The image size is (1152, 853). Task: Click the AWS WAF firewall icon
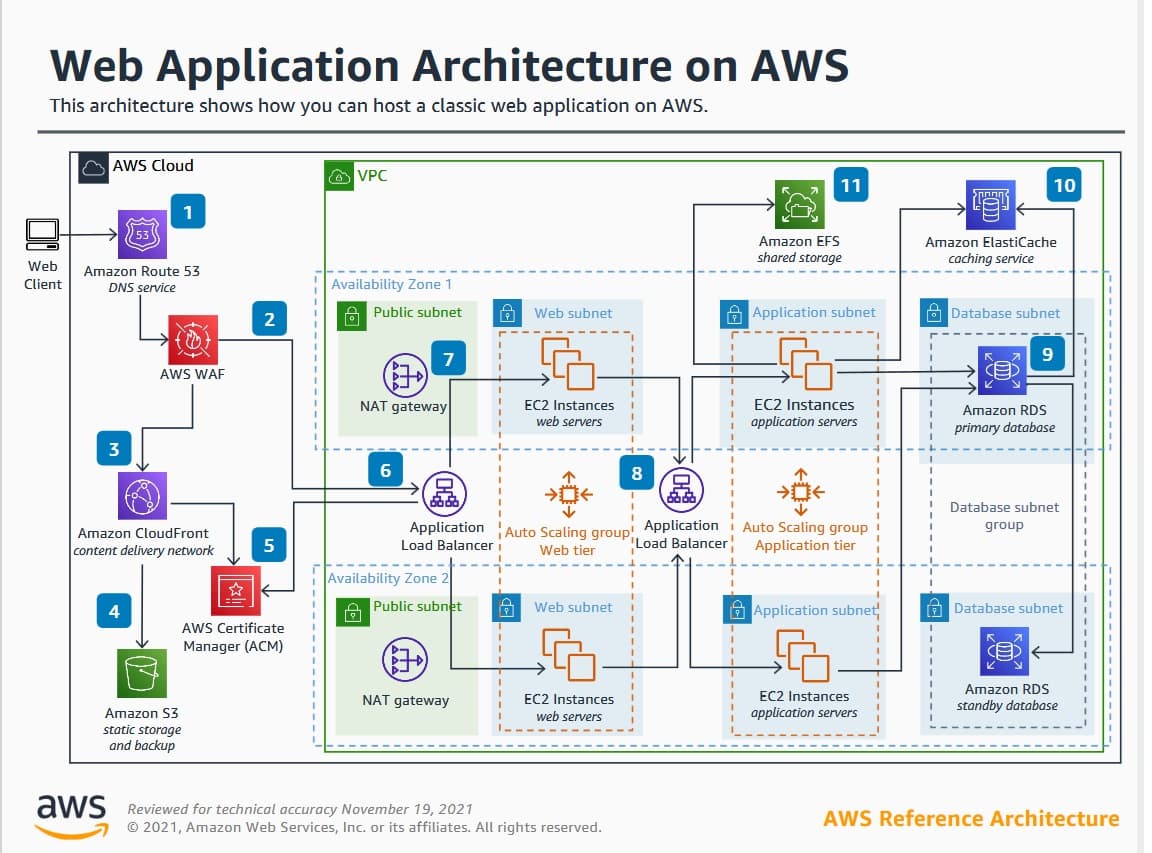pyautogui.click(x=192, y=340)
